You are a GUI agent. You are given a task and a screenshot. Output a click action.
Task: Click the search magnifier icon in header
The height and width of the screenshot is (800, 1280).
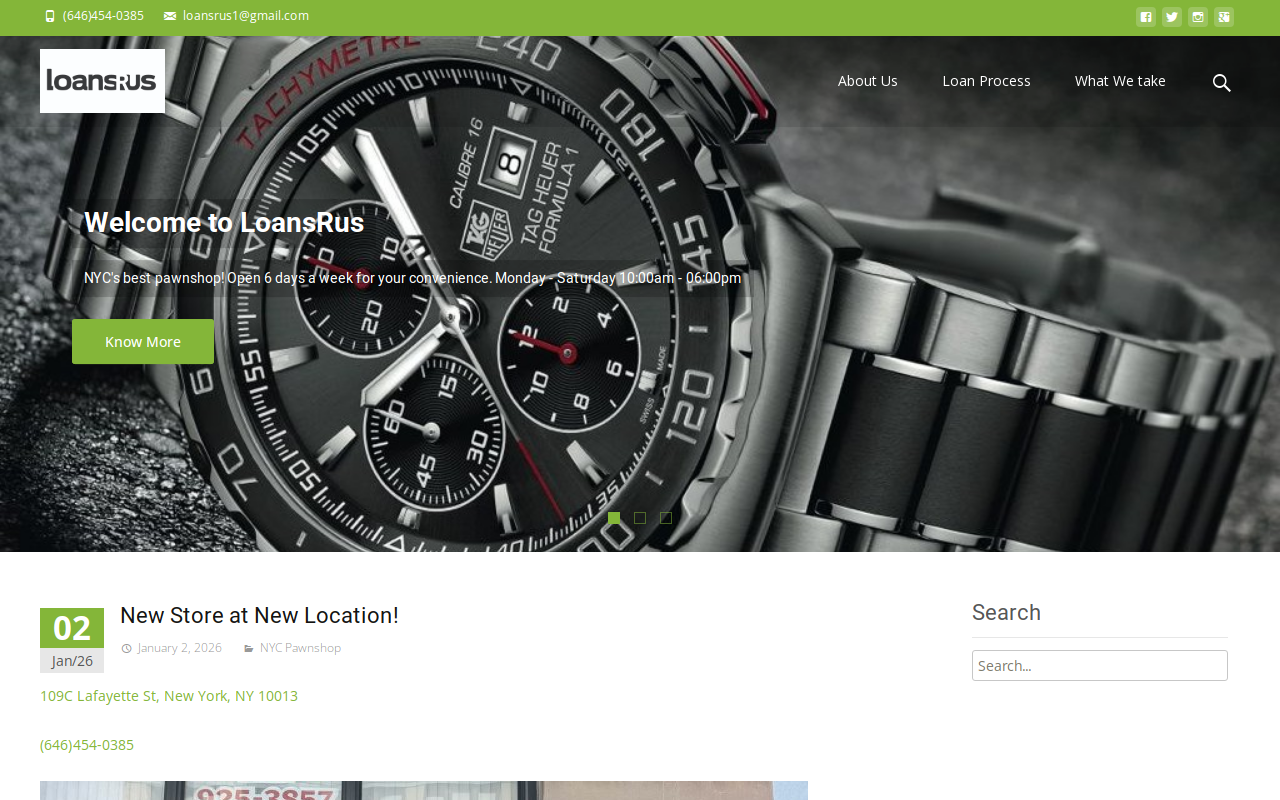[x=1221, y=82]
